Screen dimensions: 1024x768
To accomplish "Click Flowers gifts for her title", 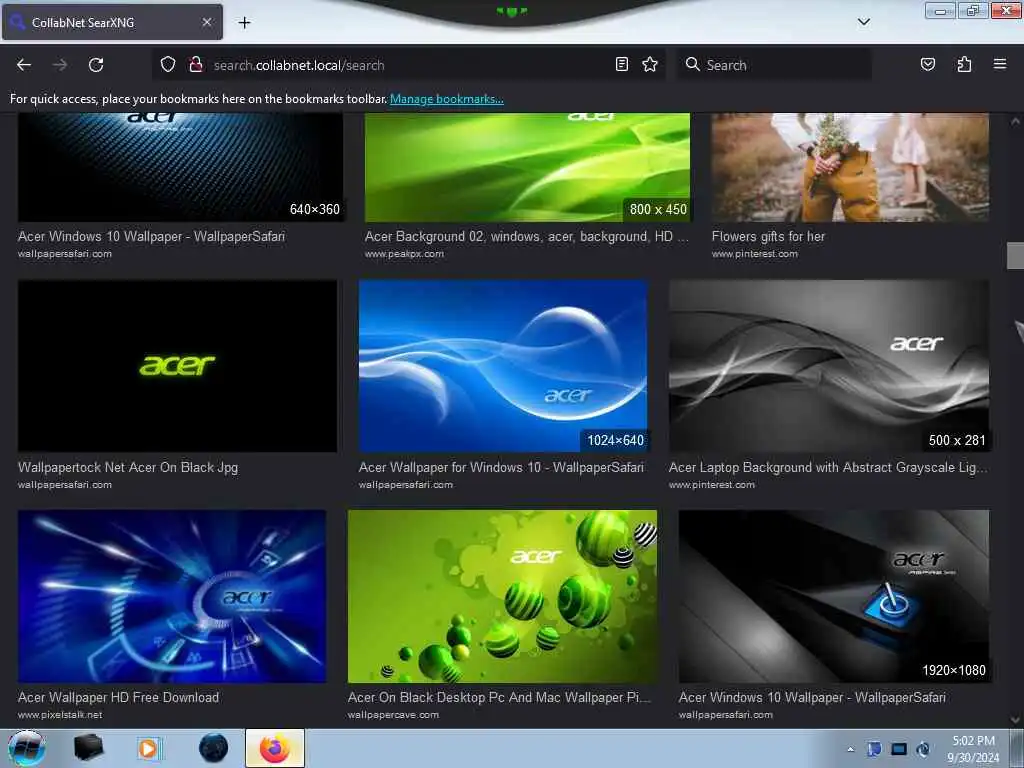I will [768, 236].
